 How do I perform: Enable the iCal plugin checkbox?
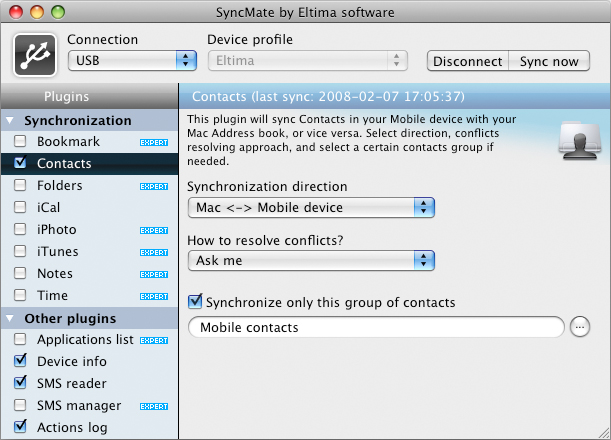coord(20,208)
